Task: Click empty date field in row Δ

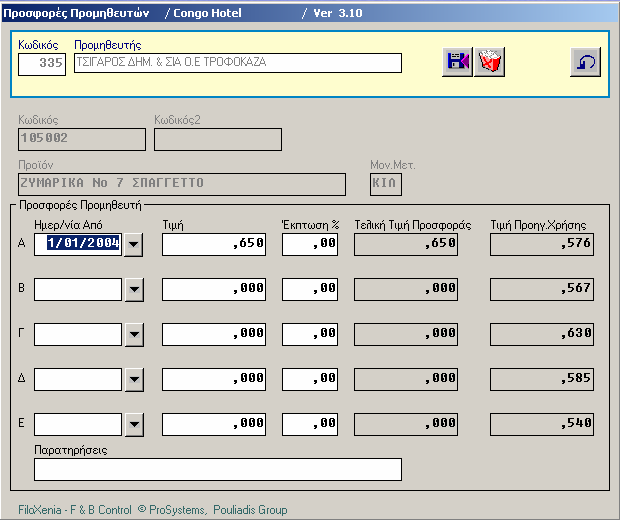Action: [78, 380]
